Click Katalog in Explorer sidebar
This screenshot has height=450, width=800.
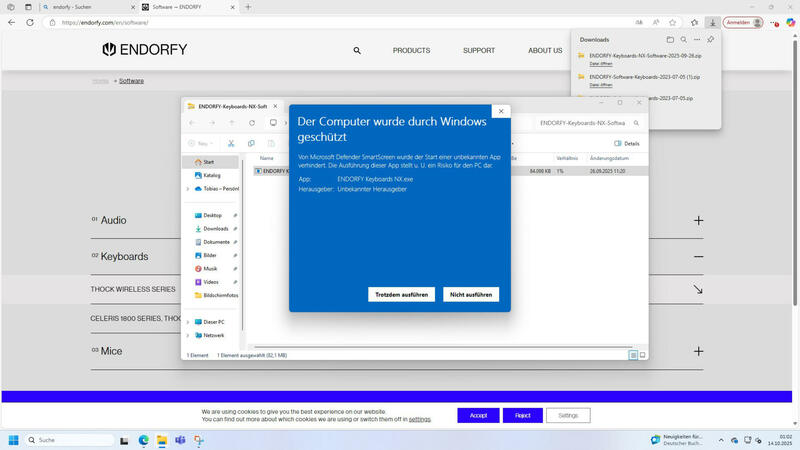pos(211,175)
